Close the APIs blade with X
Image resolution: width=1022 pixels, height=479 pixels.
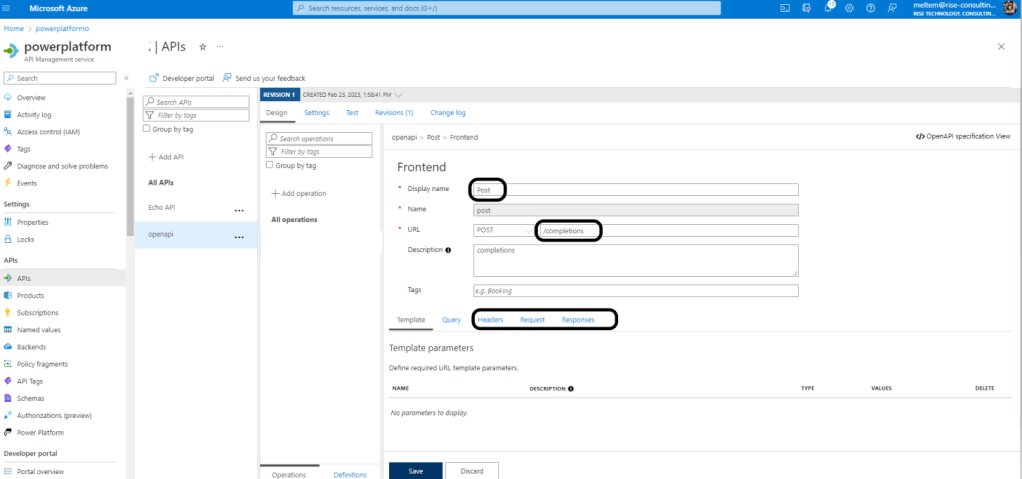pos(1001,47)
